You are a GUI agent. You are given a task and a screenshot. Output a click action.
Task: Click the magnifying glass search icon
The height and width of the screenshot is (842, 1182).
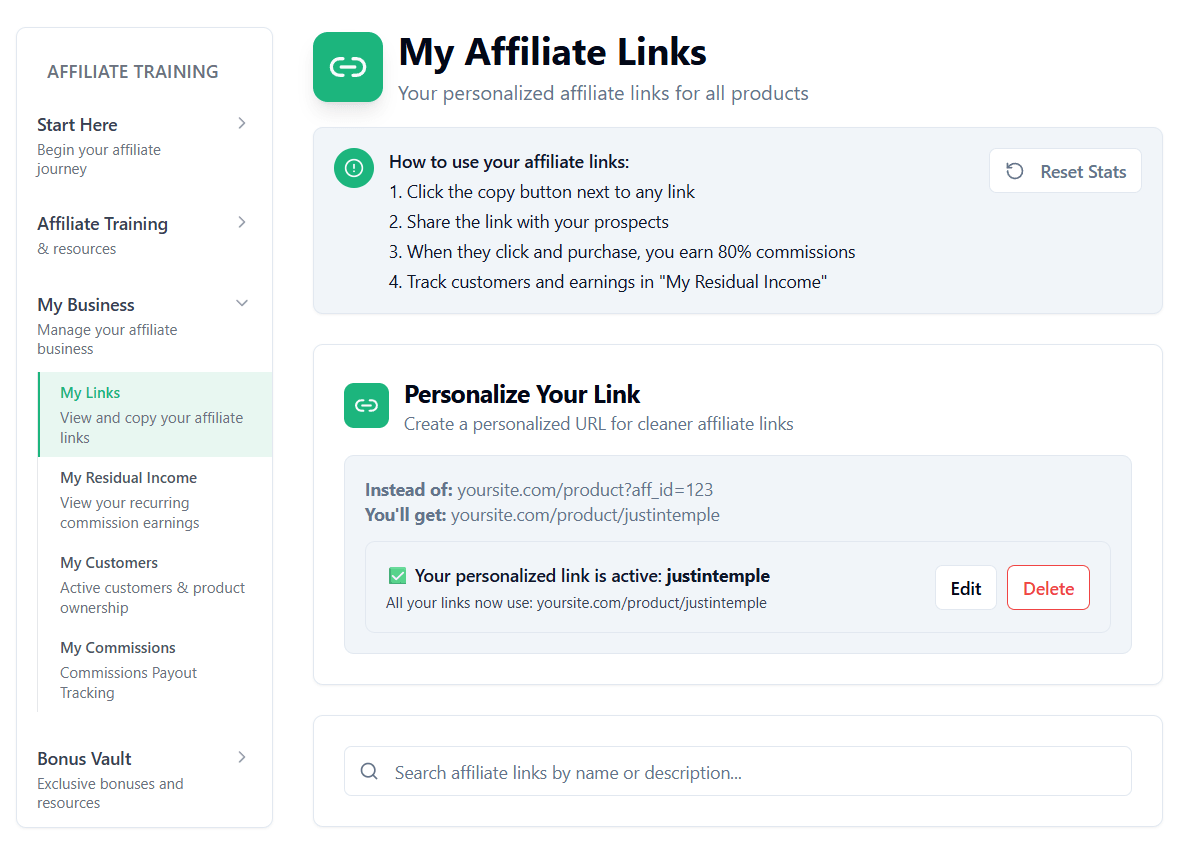point(369,771)
